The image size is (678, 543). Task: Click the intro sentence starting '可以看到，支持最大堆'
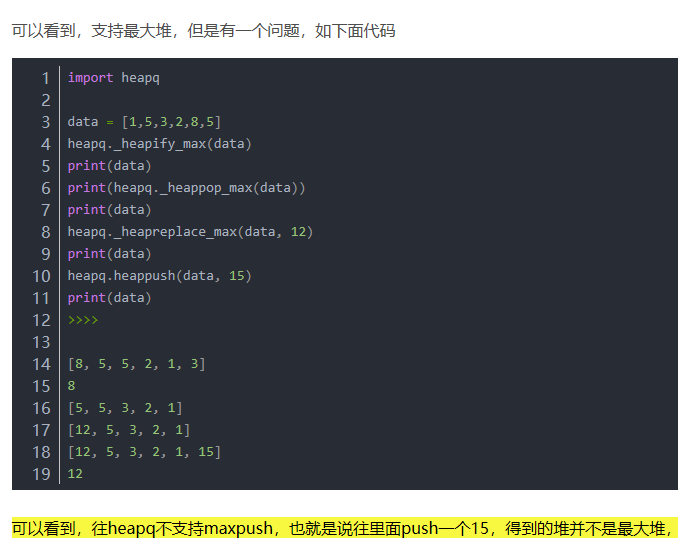pyautogui.click(x=203, y=31)
